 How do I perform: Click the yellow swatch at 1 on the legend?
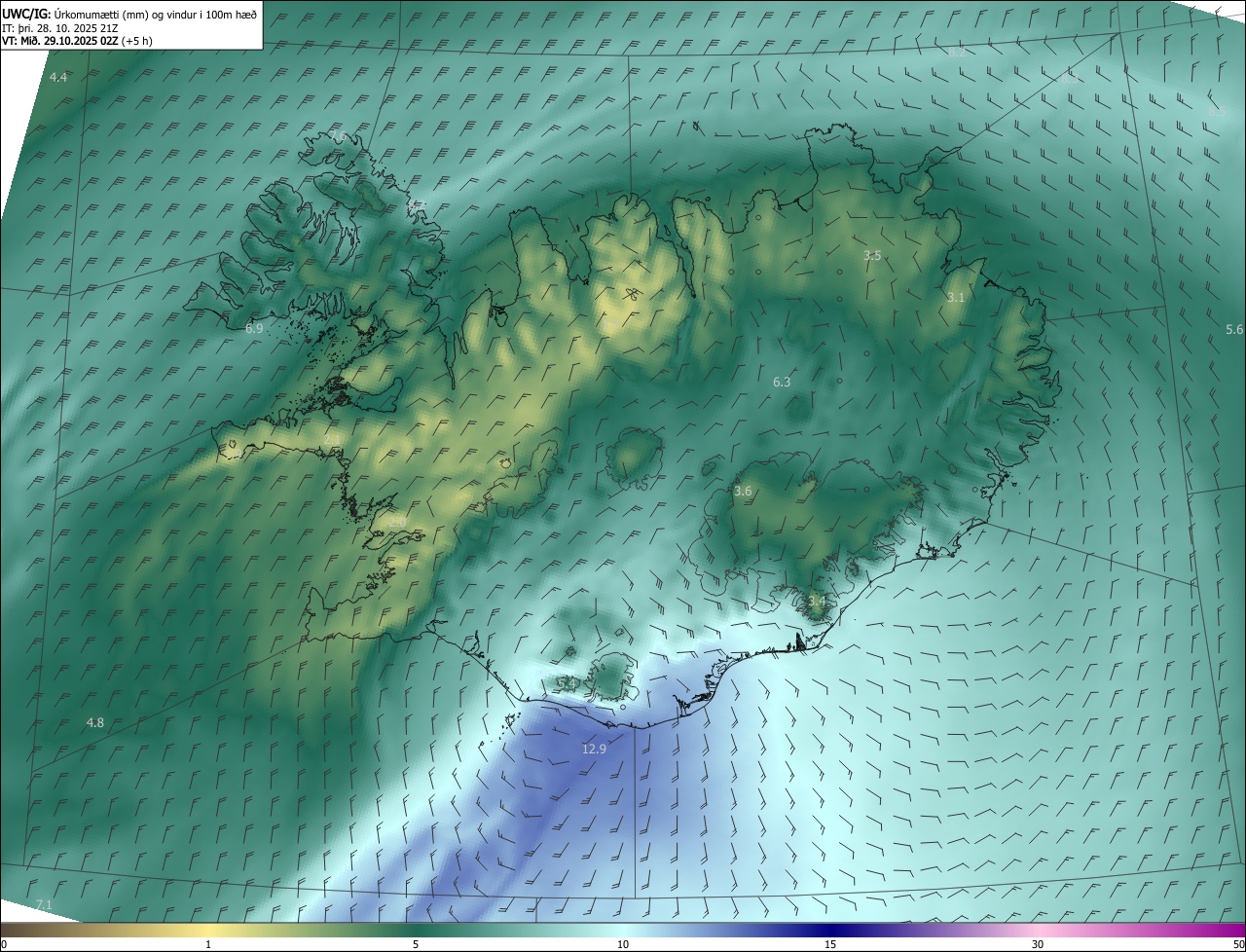[208, 930]
